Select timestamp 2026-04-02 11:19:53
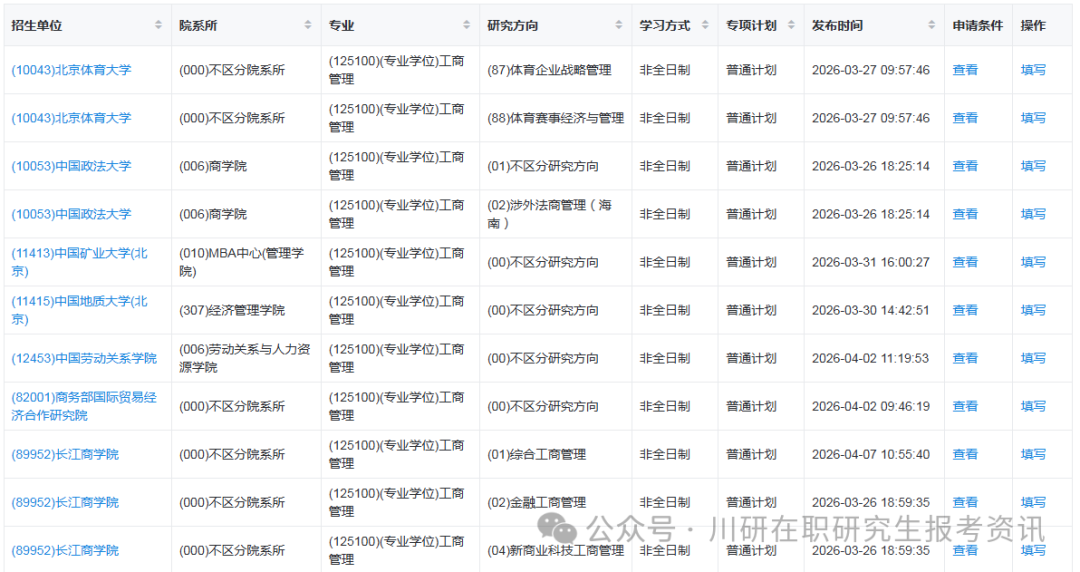The height and width of the screenshot is (572, 1080). (x=871, y=358)
